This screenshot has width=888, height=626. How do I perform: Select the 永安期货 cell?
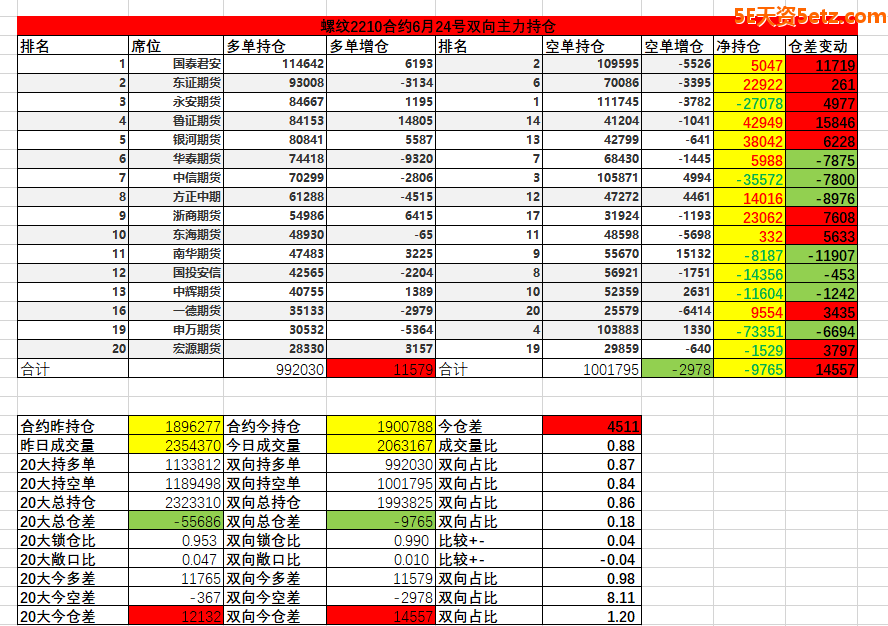click(176, 102)
